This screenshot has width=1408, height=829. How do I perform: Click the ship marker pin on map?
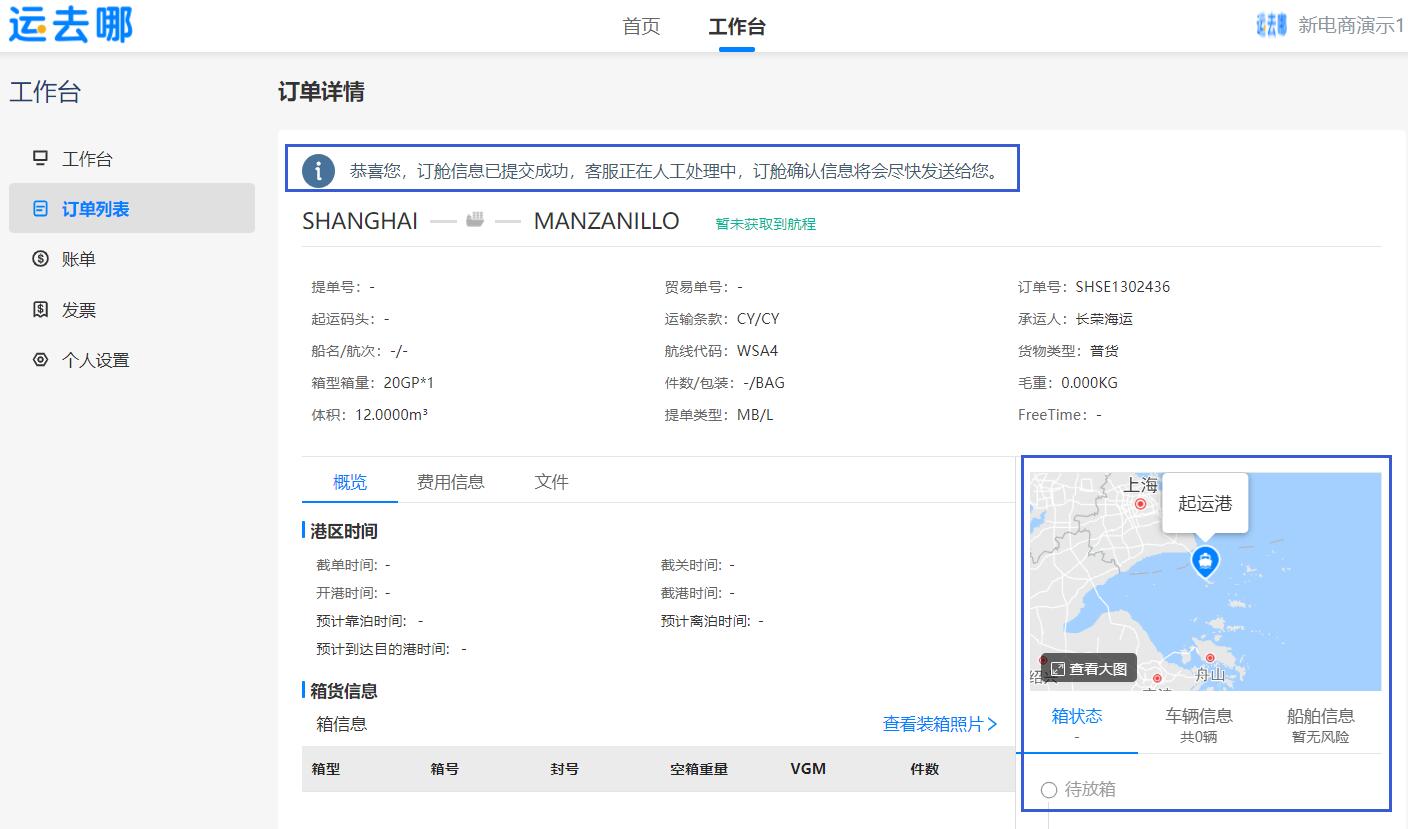coord(1206,561)
